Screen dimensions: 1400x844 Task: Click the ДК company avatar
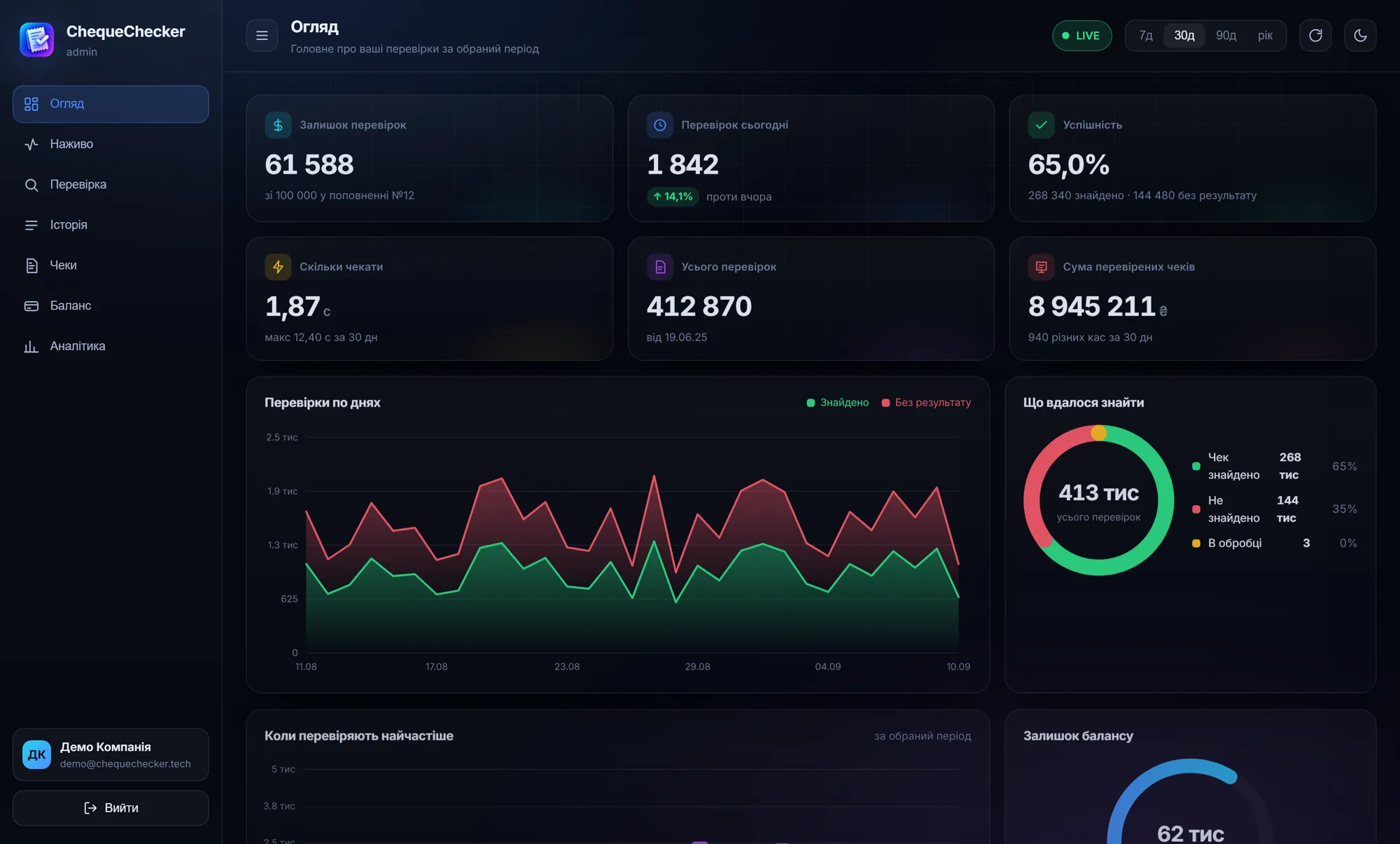[x=36, y=754]
